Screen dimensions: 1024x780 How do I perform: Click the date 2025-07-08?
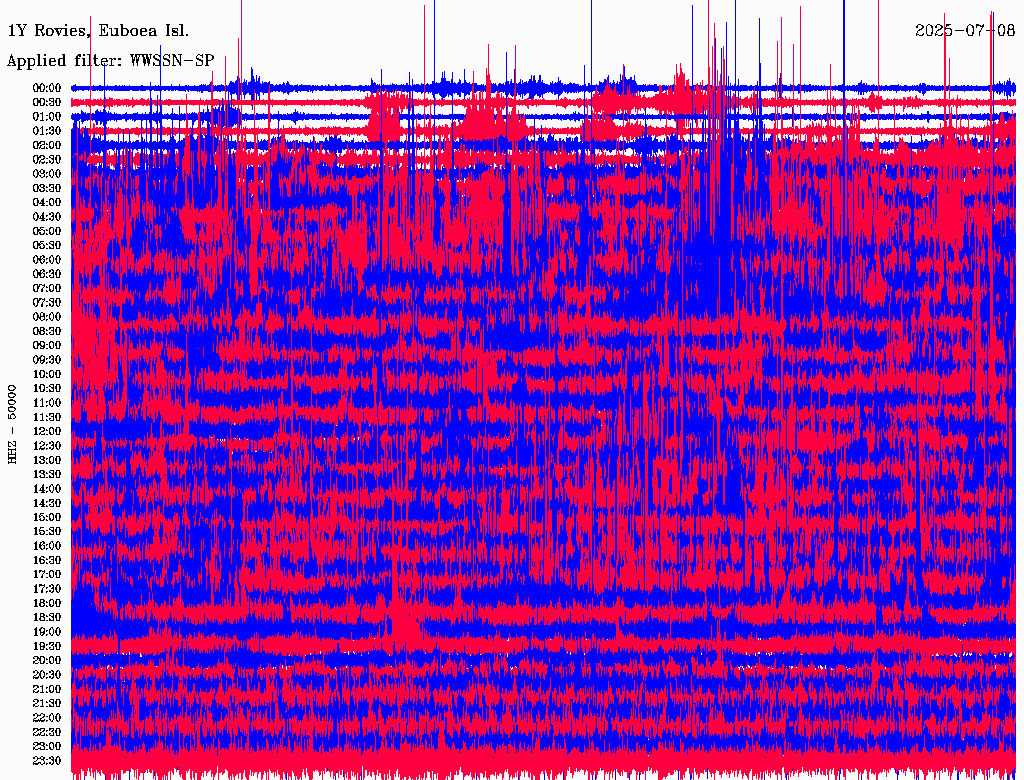965,30
